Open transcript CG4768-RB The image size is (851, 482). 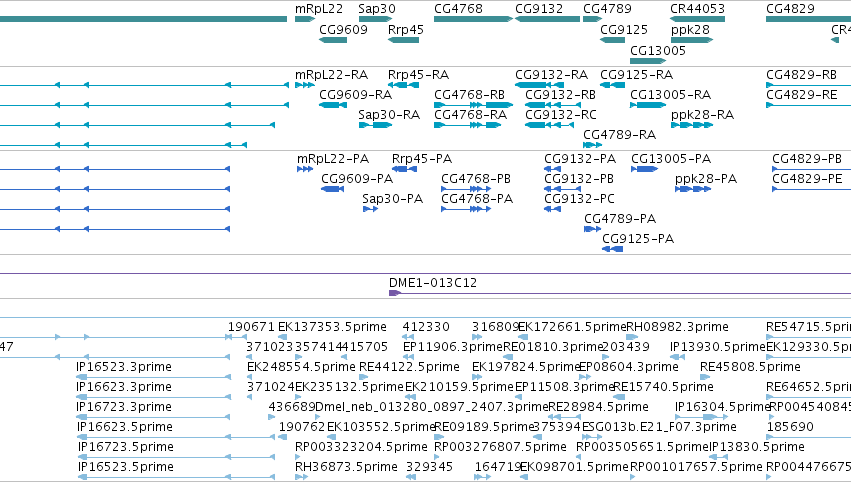point(469,95)
